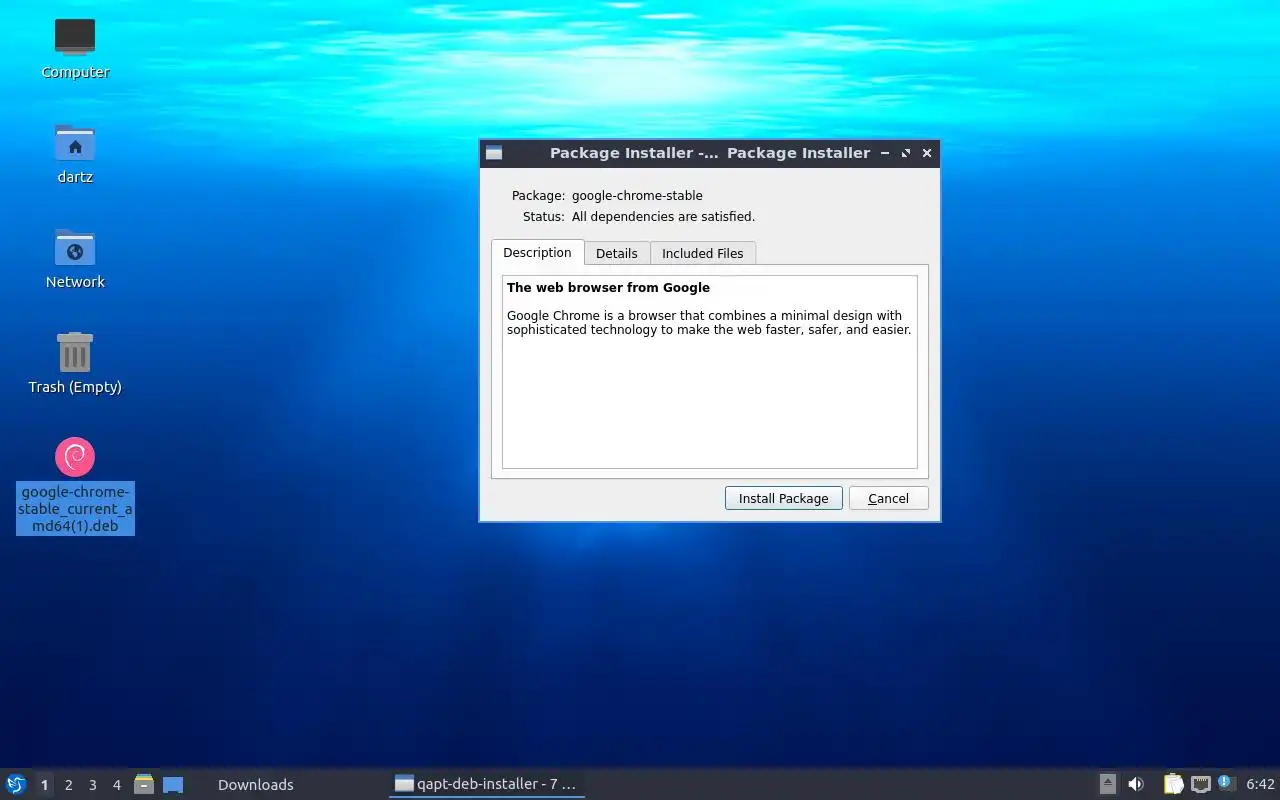Open the file manager launcher in taskbar

pos(144,784)
